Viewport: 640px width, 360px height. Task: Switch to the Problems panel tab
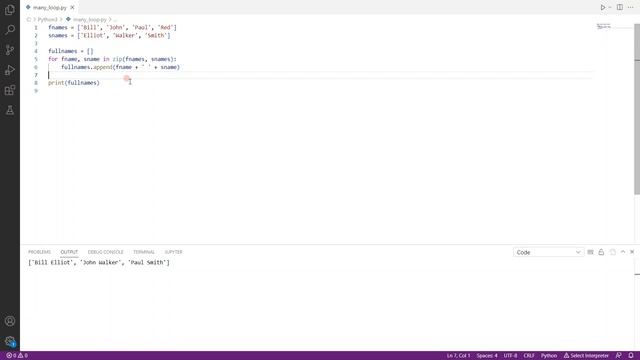tap(39, 252)
